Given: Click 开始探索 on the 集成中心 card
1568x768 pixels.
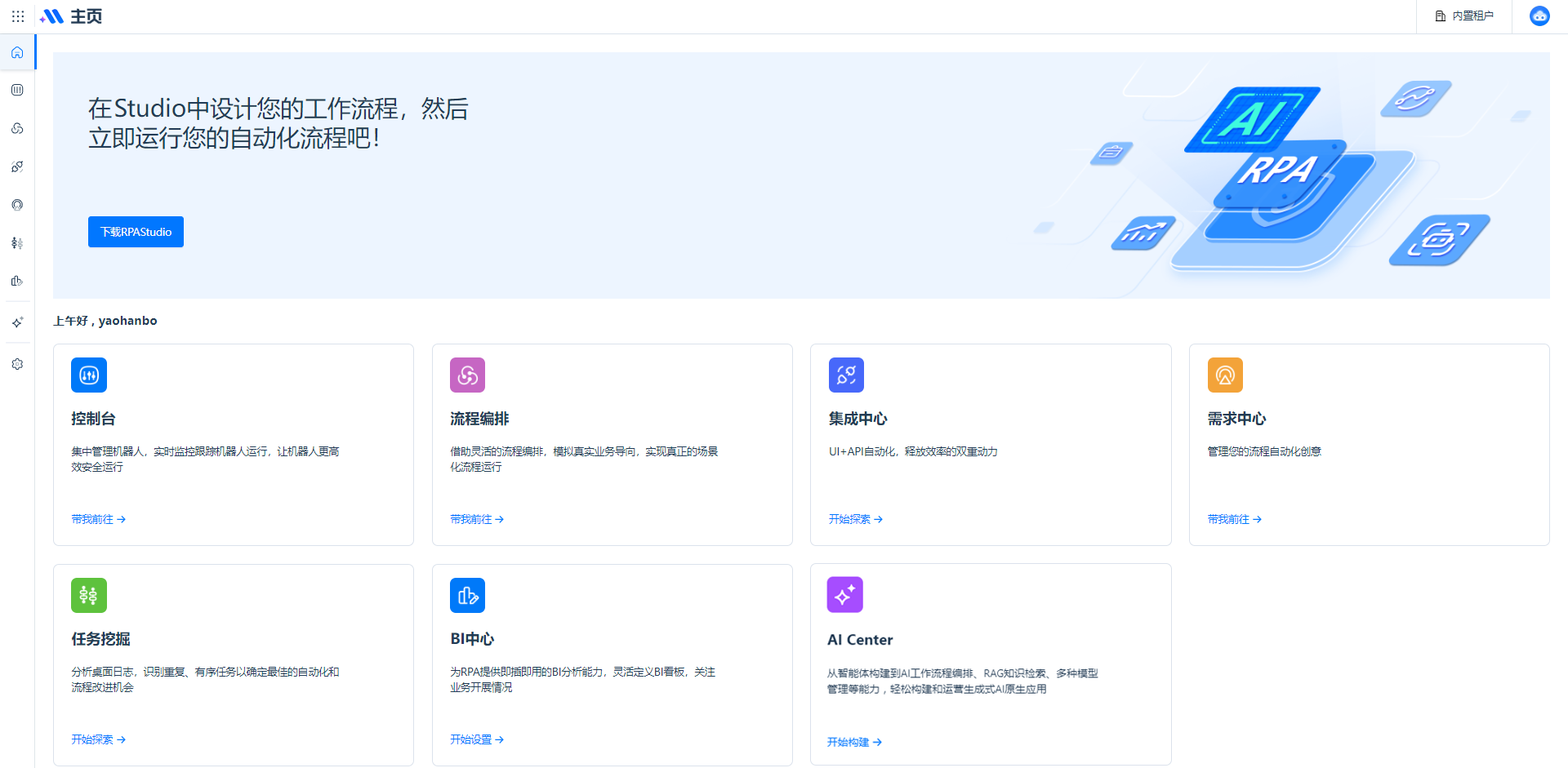Looking at the screenshot, I should (x=855, y=519).
